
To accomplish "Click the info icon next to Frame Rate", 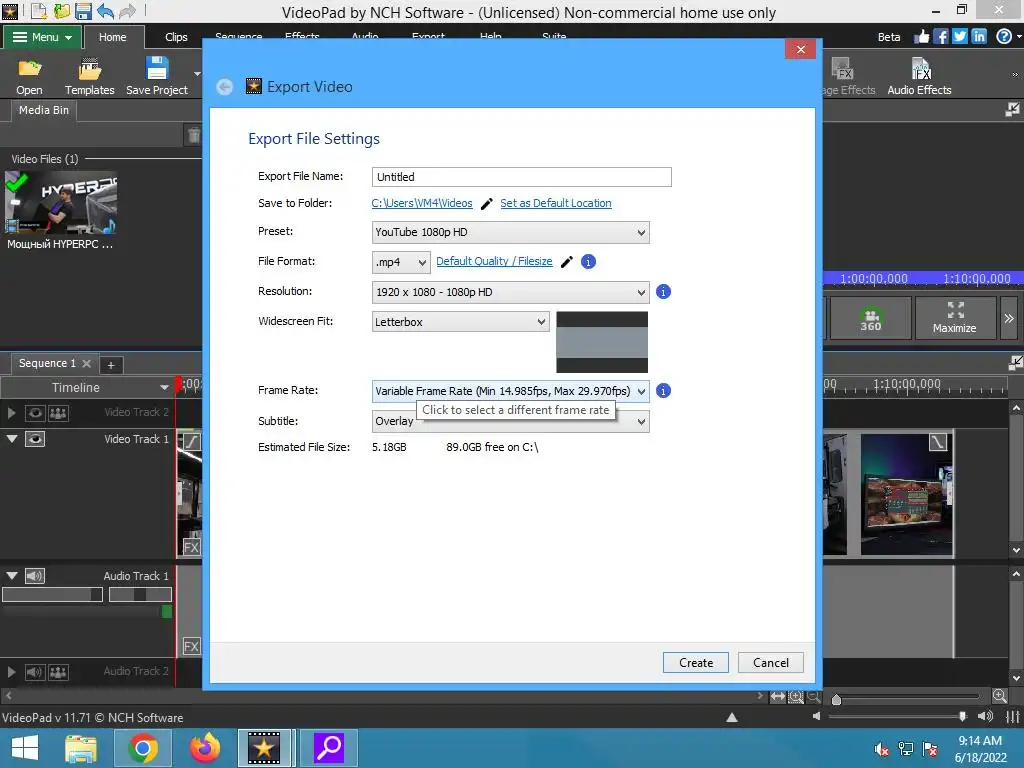I will pos(663,391).
